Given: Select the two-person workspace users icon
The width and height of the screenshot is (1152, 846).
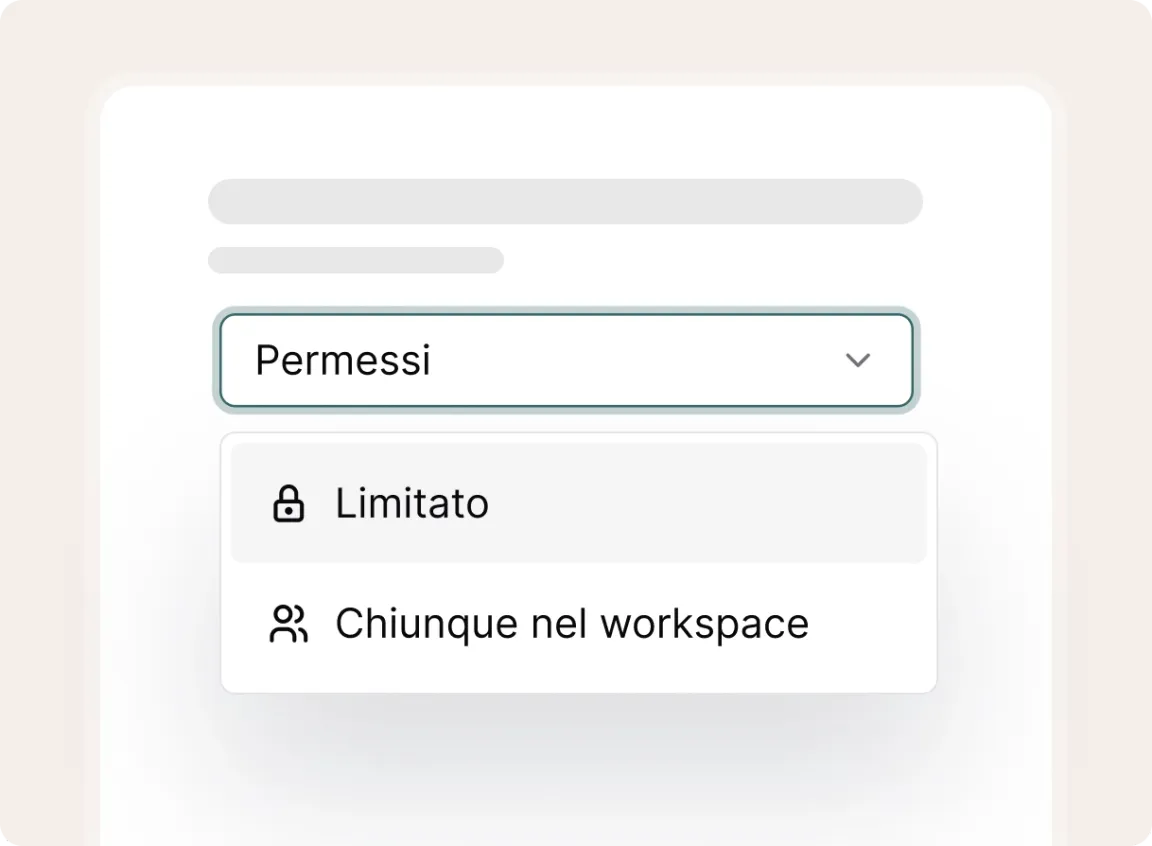Looking at the screenshot, I should point(288,624).
